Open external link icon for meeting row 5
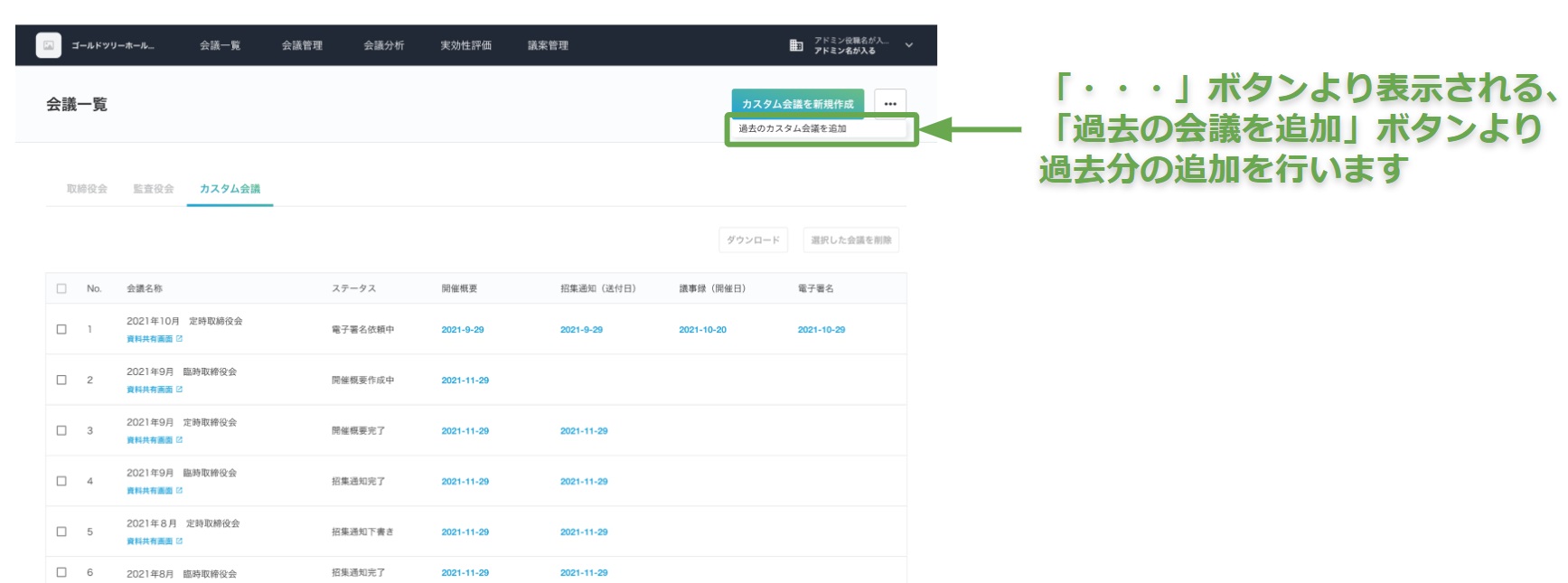Viewport: 1568px width, 583px height. click(179, 541)
